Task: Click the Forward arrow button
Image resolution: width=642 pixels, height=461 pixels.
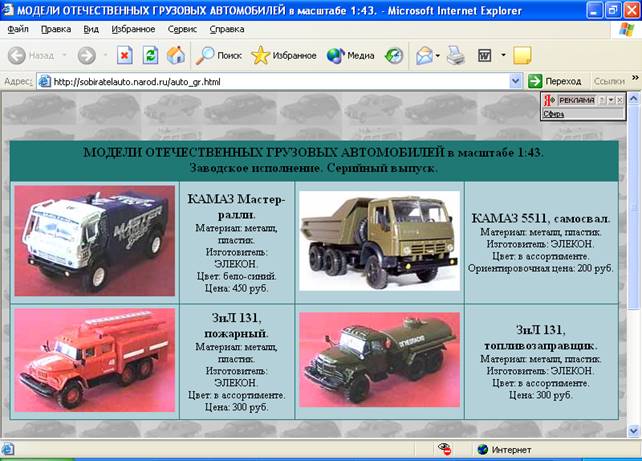Action: [x=86, y=55]
